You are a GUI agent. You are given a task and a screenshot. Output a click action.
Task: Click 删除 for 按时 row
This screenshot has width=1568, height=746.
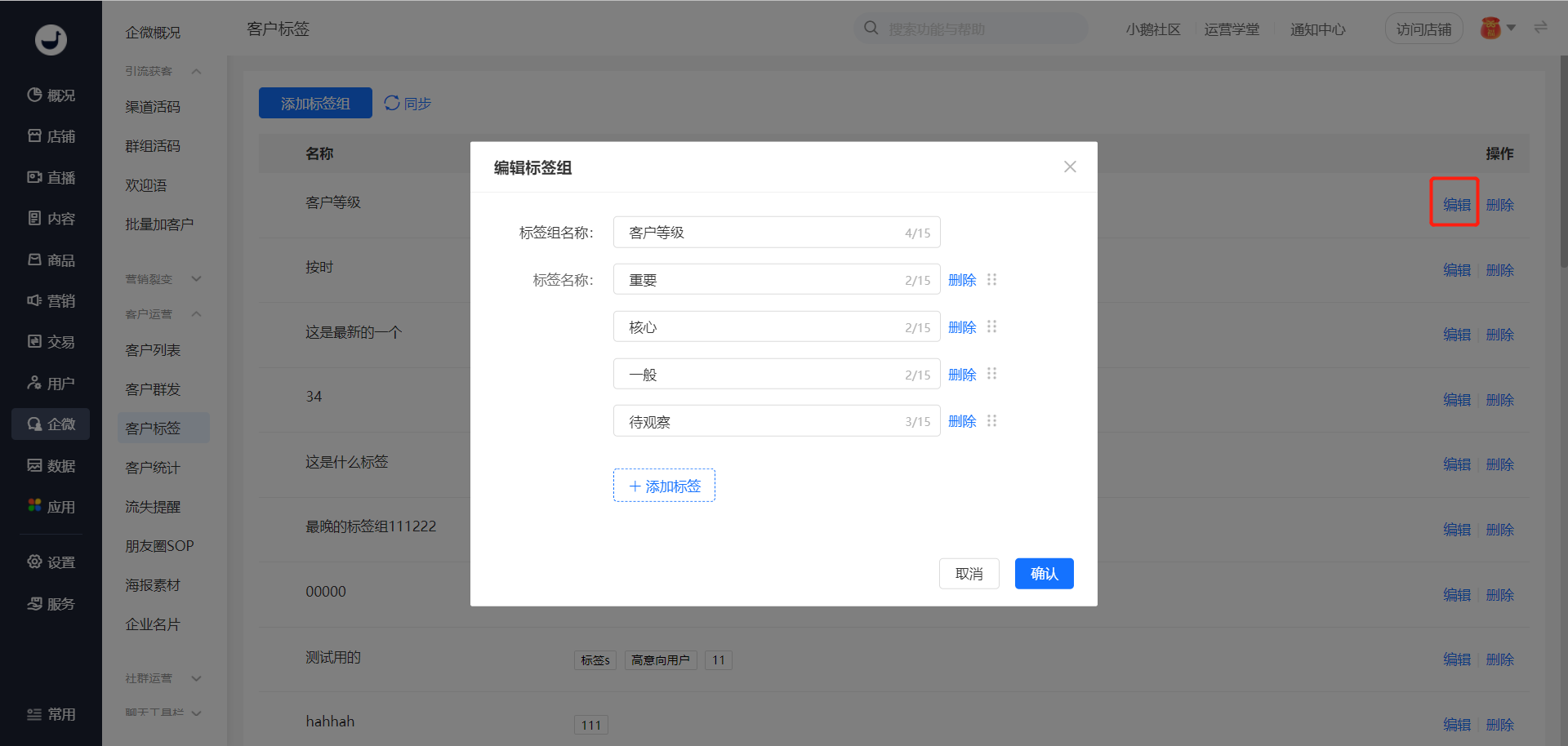pos(1499,270)
